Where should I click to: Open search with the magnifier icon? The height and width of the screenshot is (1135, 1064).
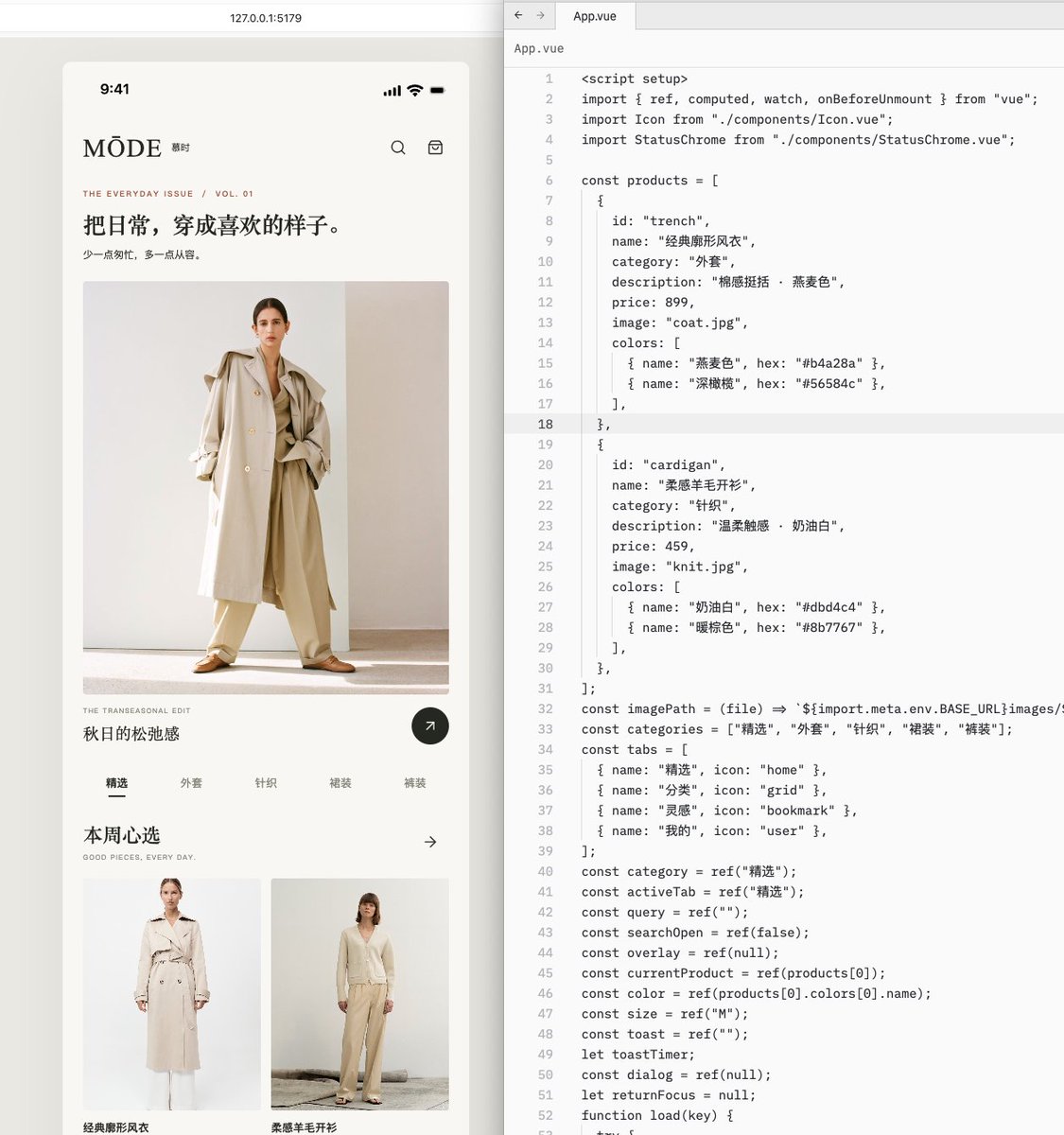(398, 148)
